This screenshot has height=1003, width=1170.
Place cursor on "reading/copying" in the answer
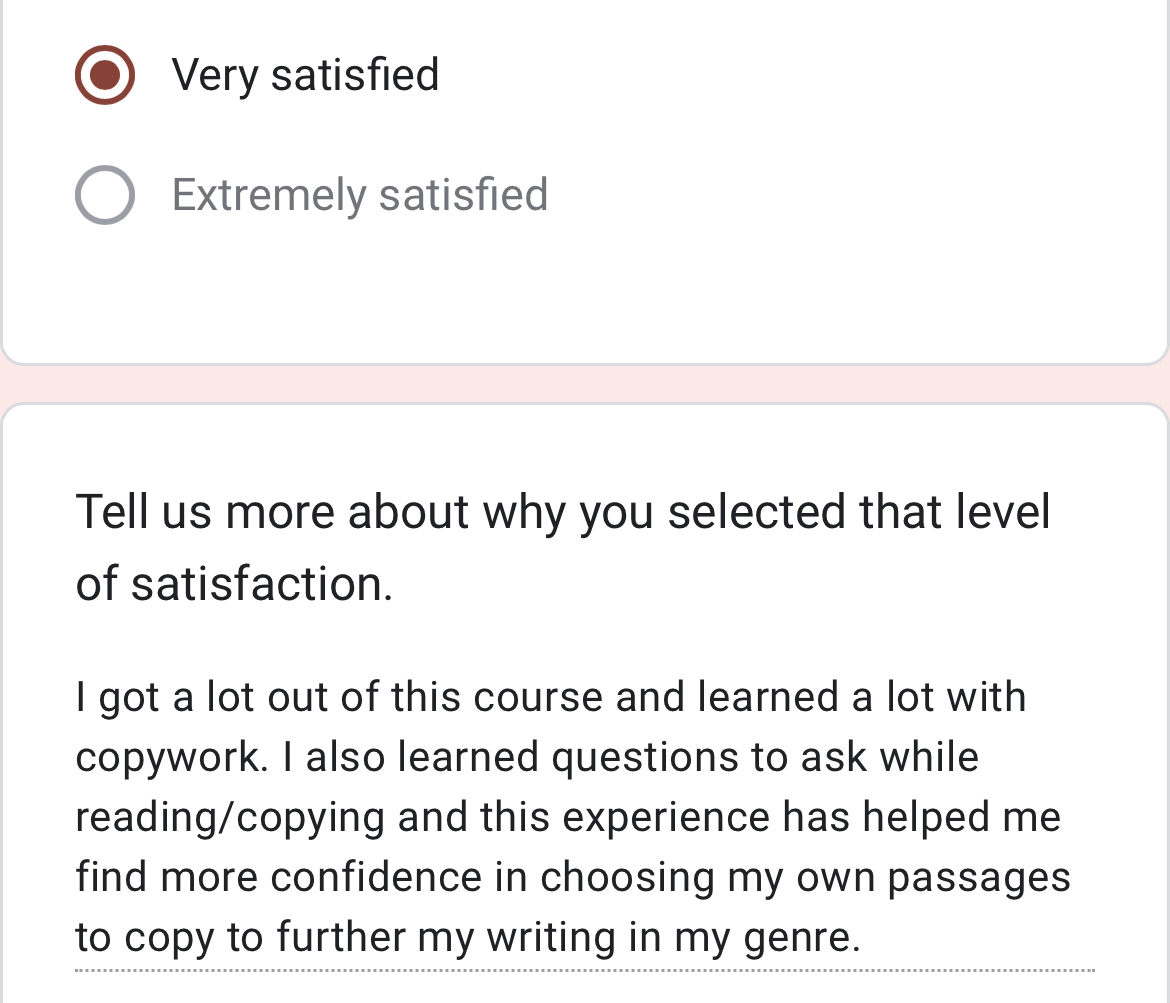[x=230, y=817]
